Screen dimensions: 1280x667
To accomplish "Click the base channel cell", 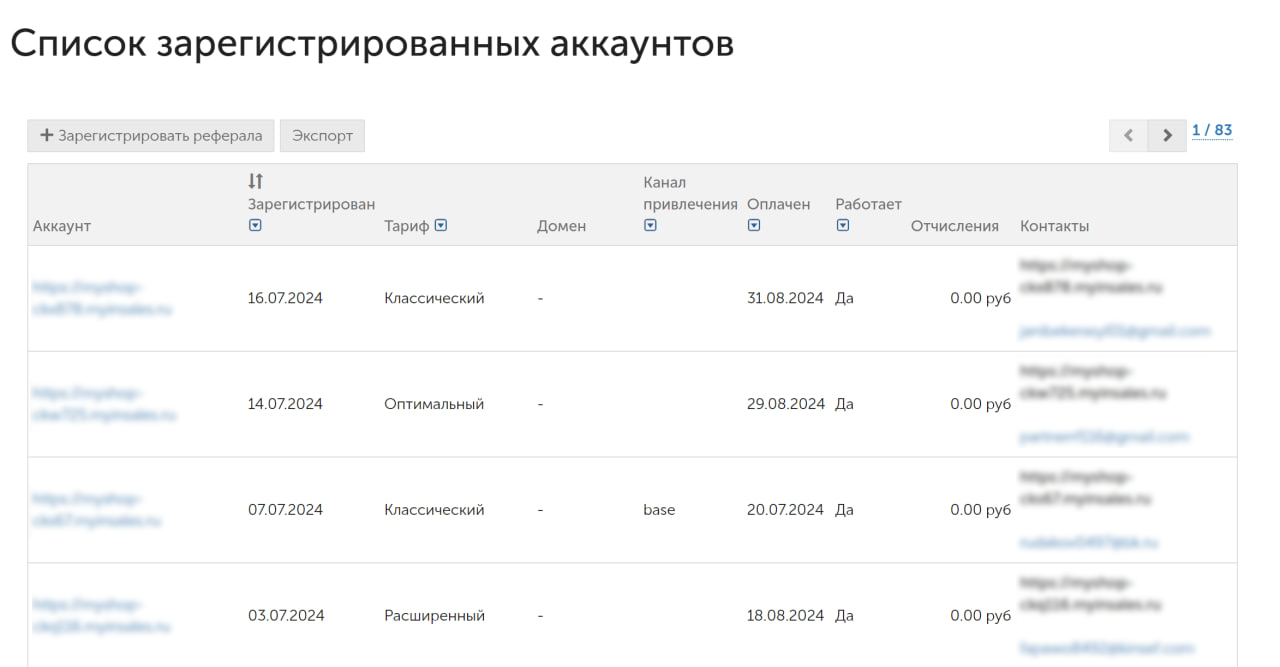I will pos(659,510).
